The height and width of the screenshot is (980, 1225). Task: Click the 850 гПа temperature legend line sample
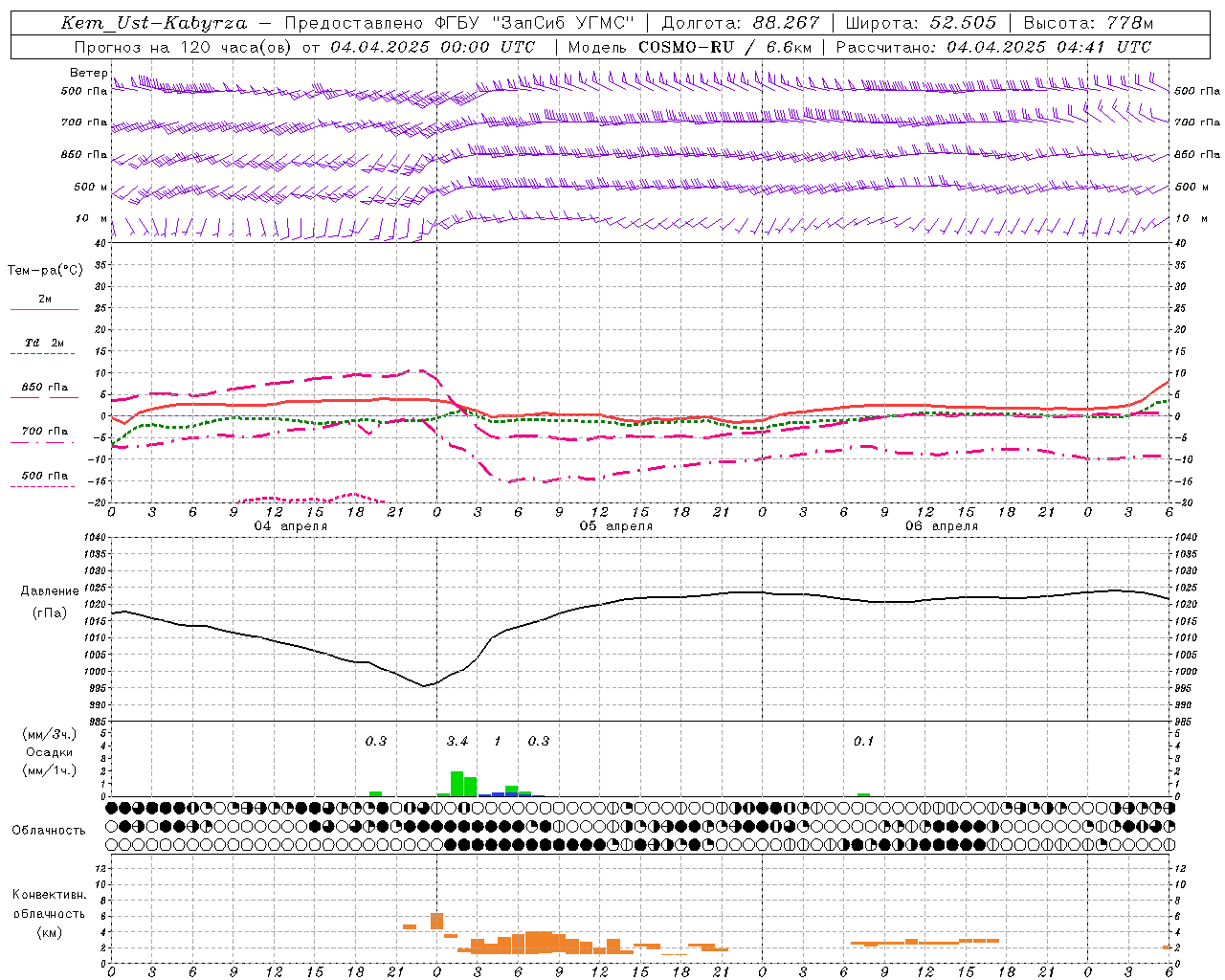pos(44,398)
